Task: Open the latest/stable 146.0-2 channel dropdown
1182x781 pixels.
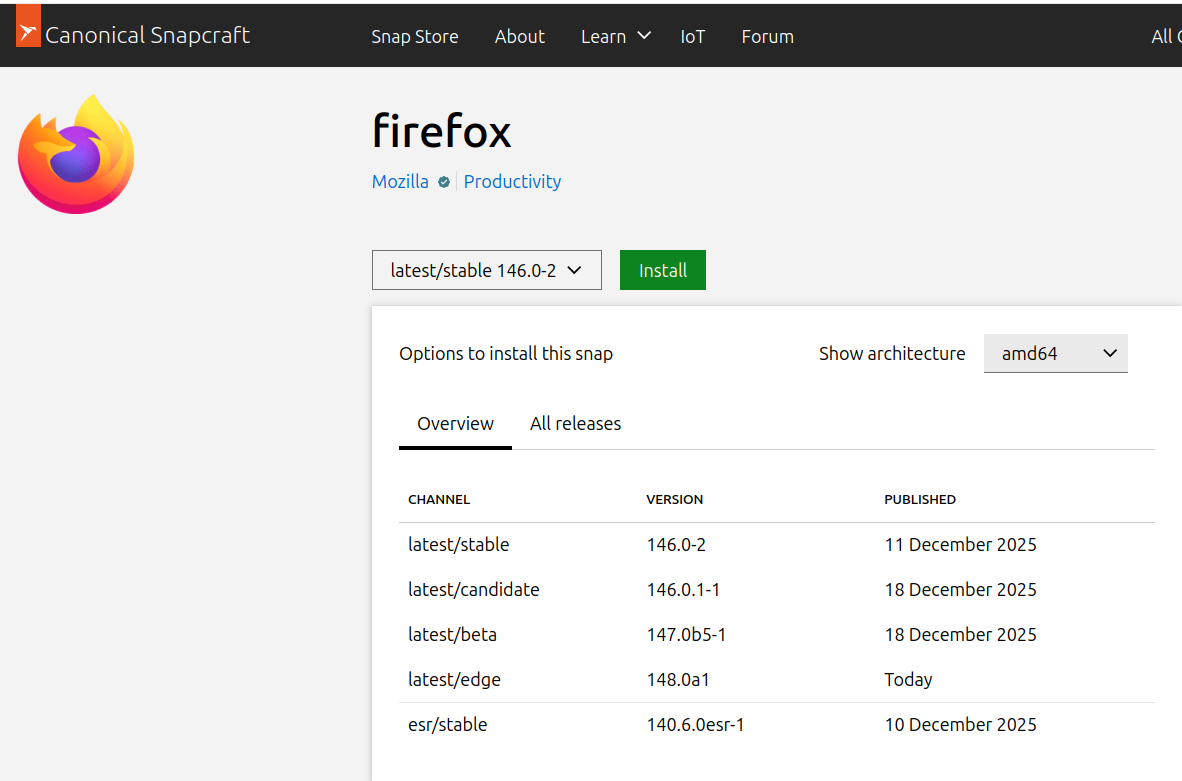Action: 486,270
